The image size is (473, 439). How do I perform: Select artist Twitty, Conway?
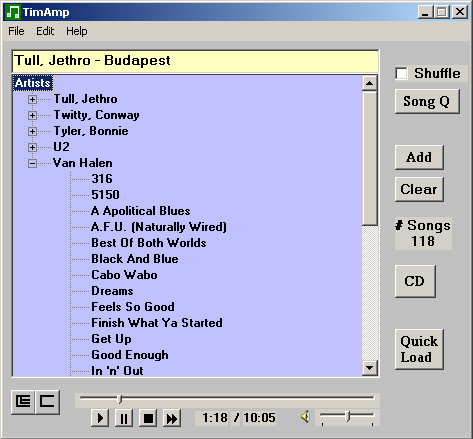point(96,115)
